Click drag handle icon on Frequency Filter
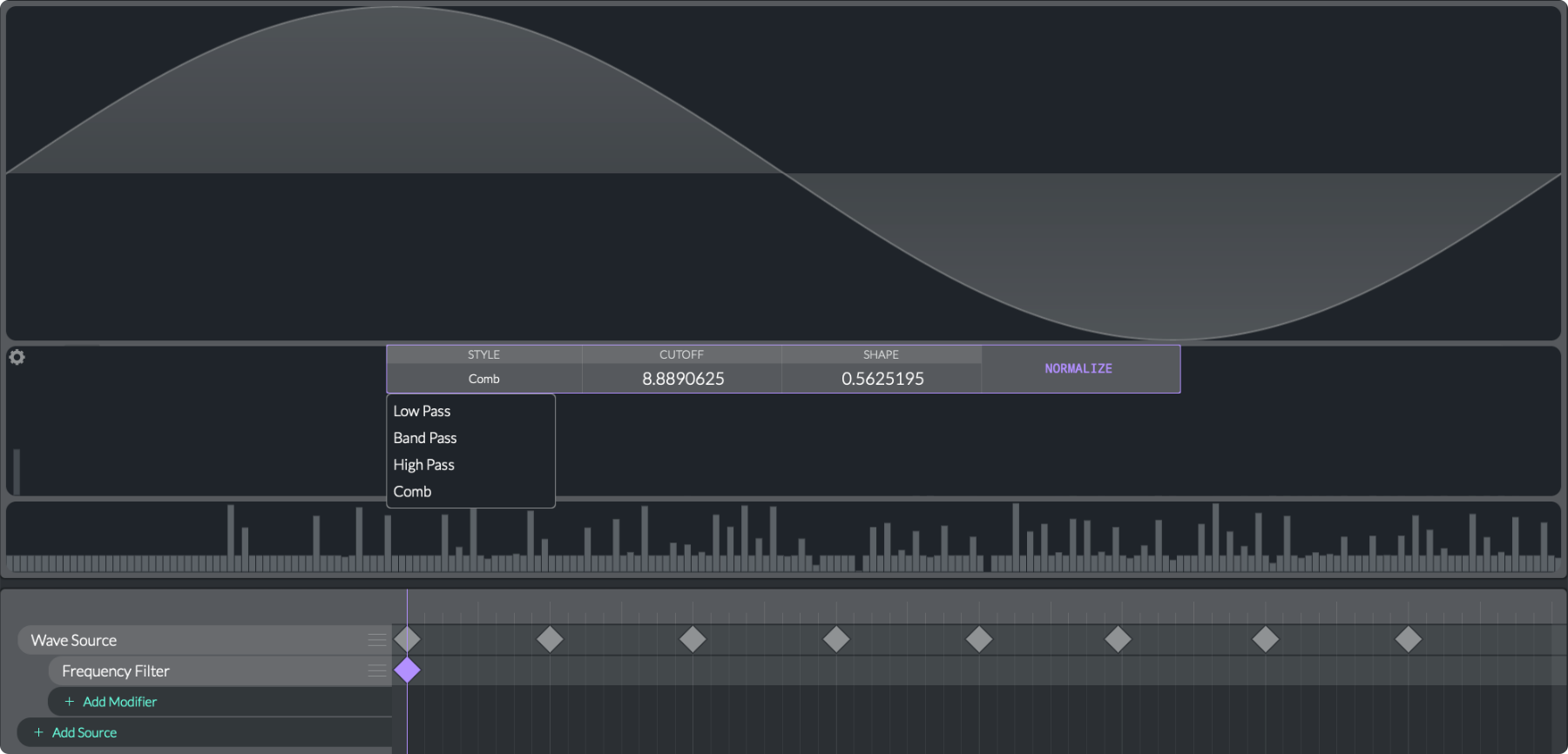The width and height of the screenshot is (1568, 754). 376,671
